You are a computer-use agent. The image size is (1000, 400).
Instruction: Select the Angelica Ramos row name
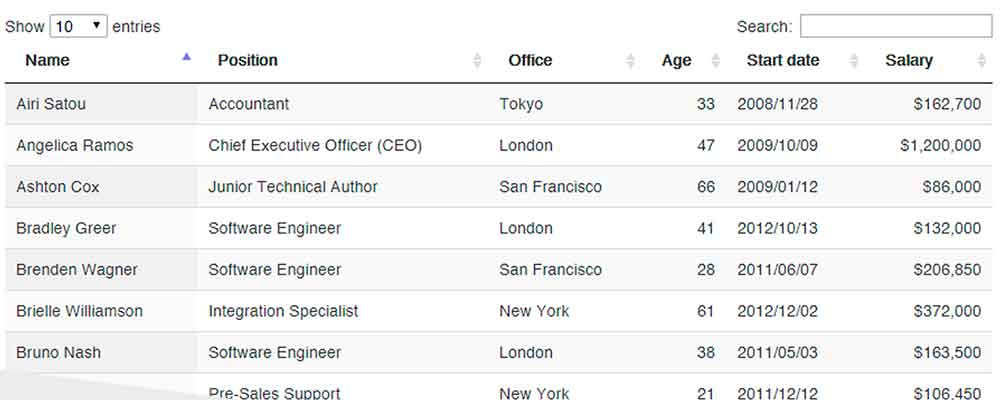(75, 145)
